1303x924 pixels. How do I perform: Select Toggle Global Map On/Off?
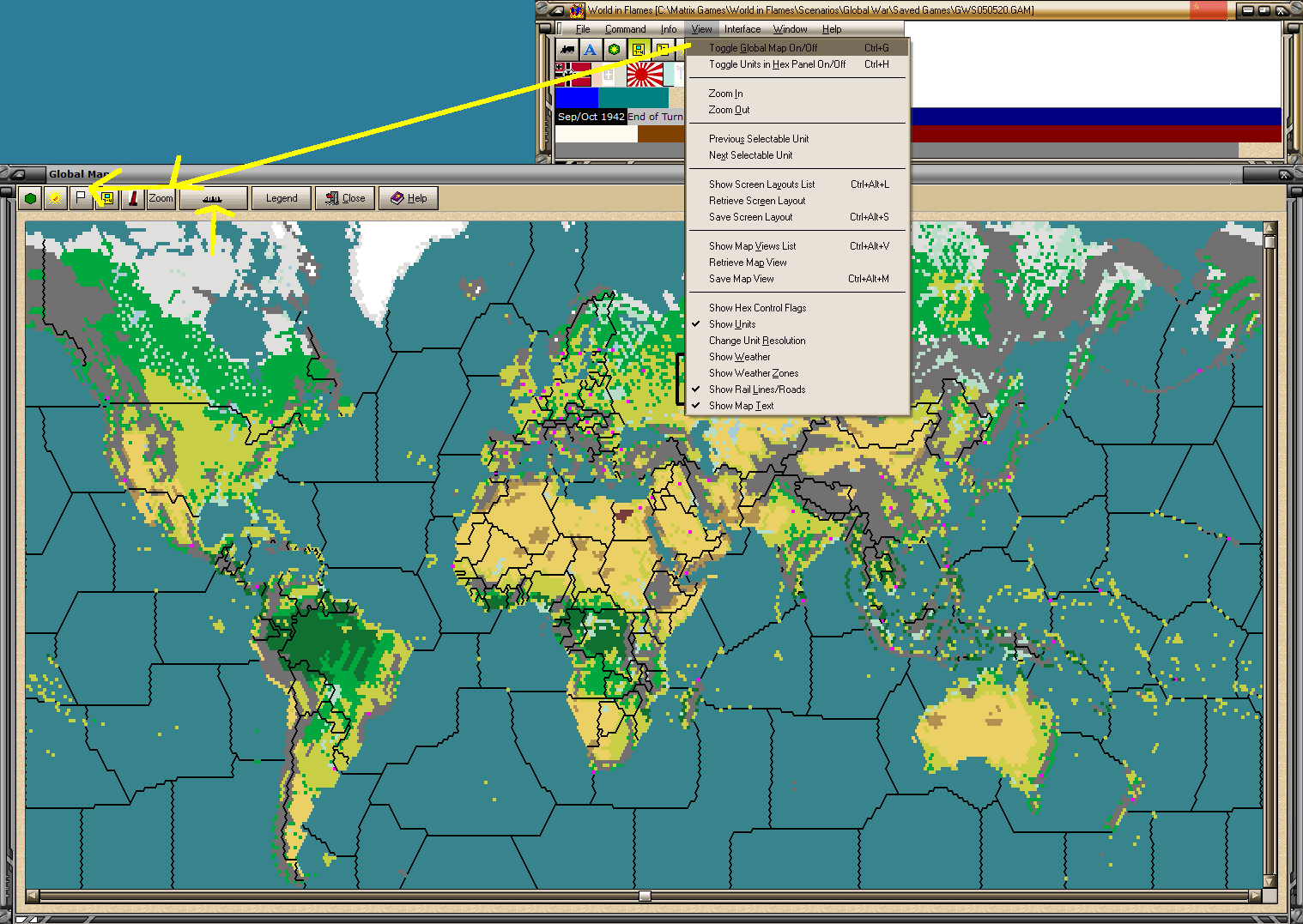click(798, 48)
